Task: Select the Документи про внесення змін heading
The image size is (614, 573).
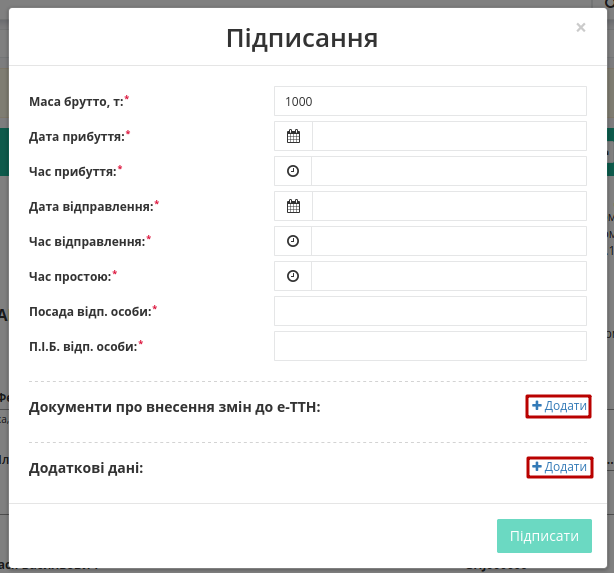Action: (x=175, y=407)
